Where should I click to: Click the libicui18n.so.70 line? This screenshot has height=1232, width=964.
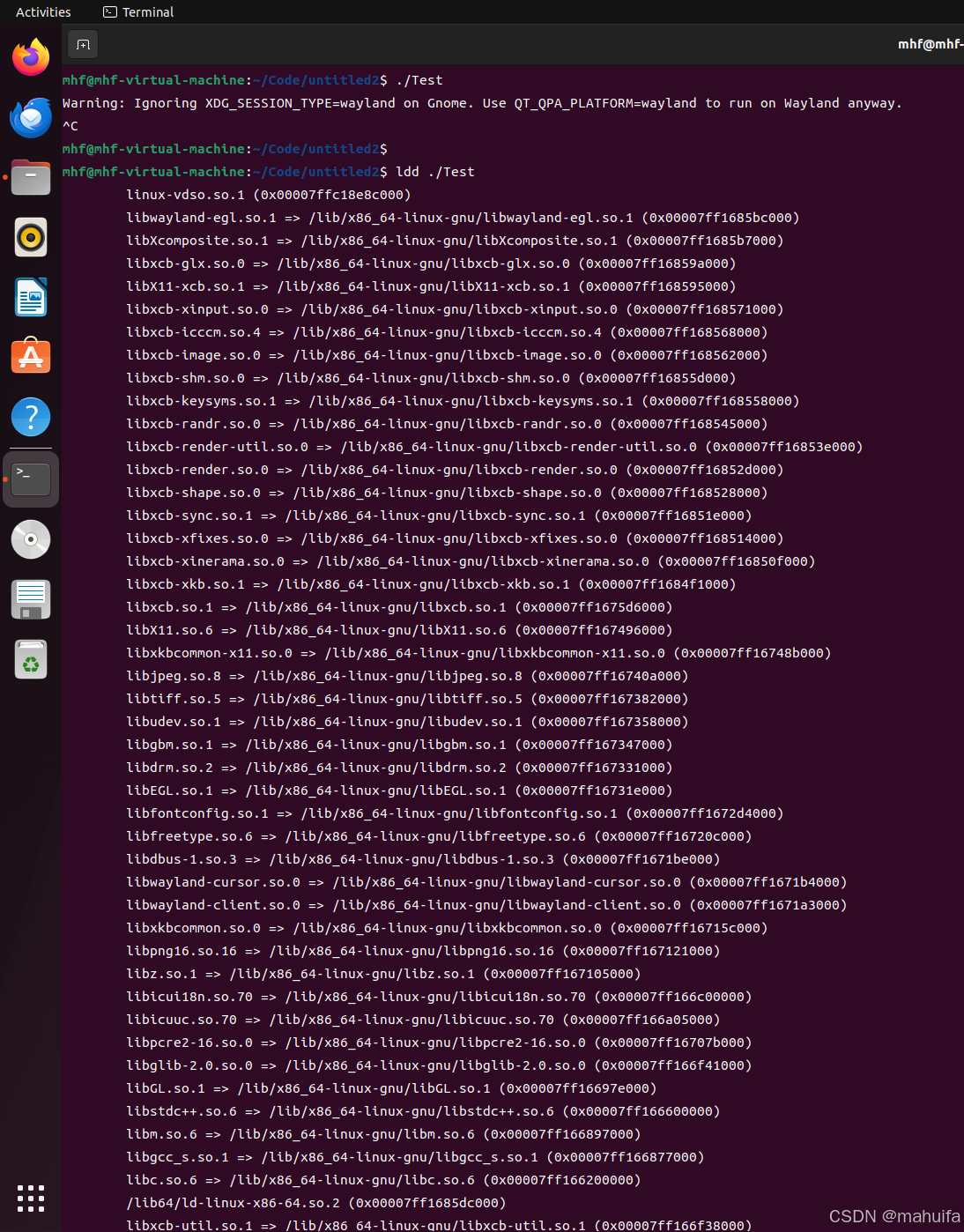tap(439, 997)
